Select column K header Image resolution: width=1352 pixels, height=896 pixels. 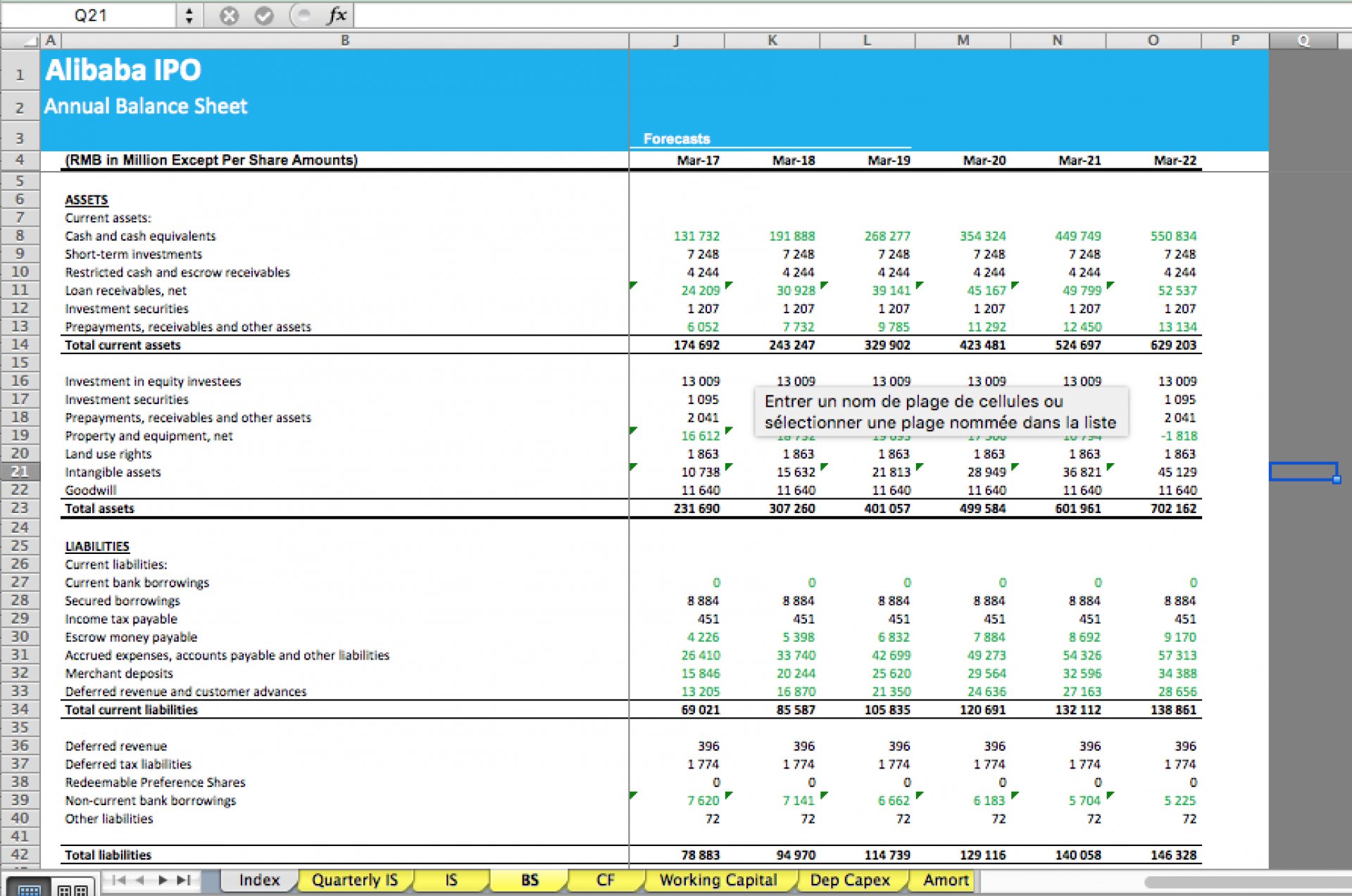point(772,41)
